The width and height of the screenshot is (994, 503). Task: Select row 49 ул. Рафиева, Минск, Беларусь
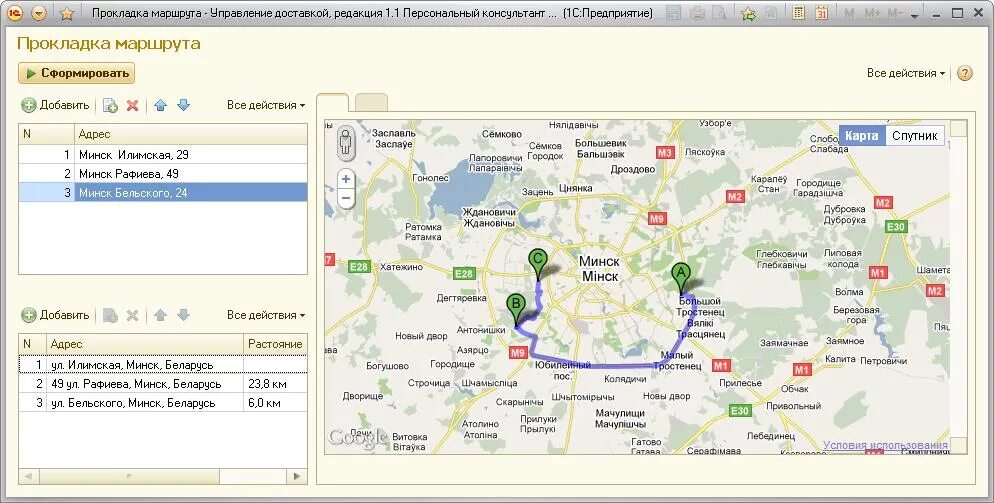[163, 384]
